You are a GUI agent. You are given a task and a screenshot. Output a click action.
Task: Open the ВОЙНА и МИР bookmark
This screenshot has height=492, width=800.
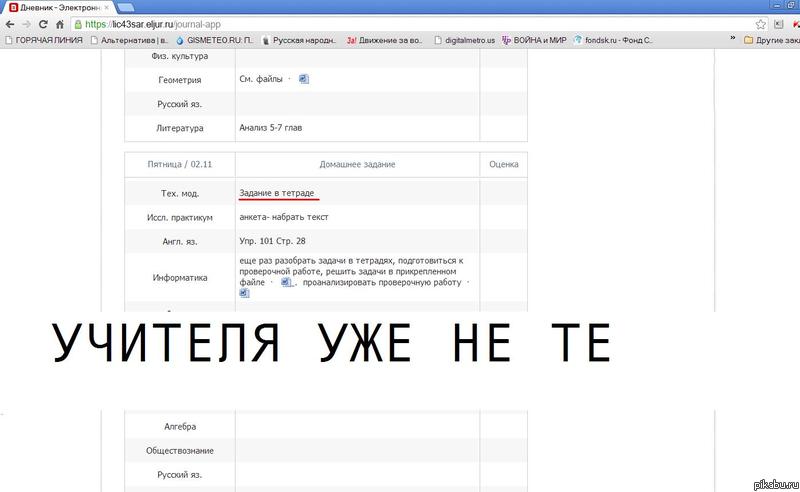pyautogui.click(x=534, y=40)
